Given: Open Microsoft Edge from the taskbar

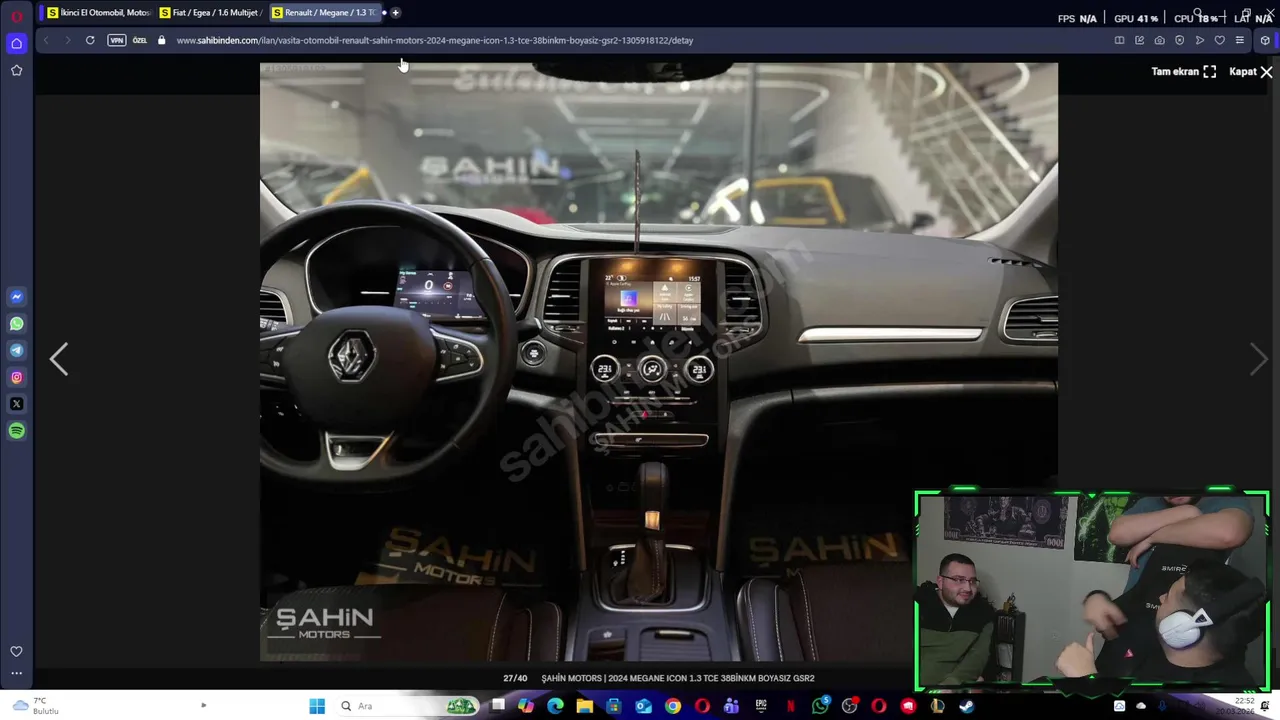Looking at the screenshot, I should click(x=555, y=706).
